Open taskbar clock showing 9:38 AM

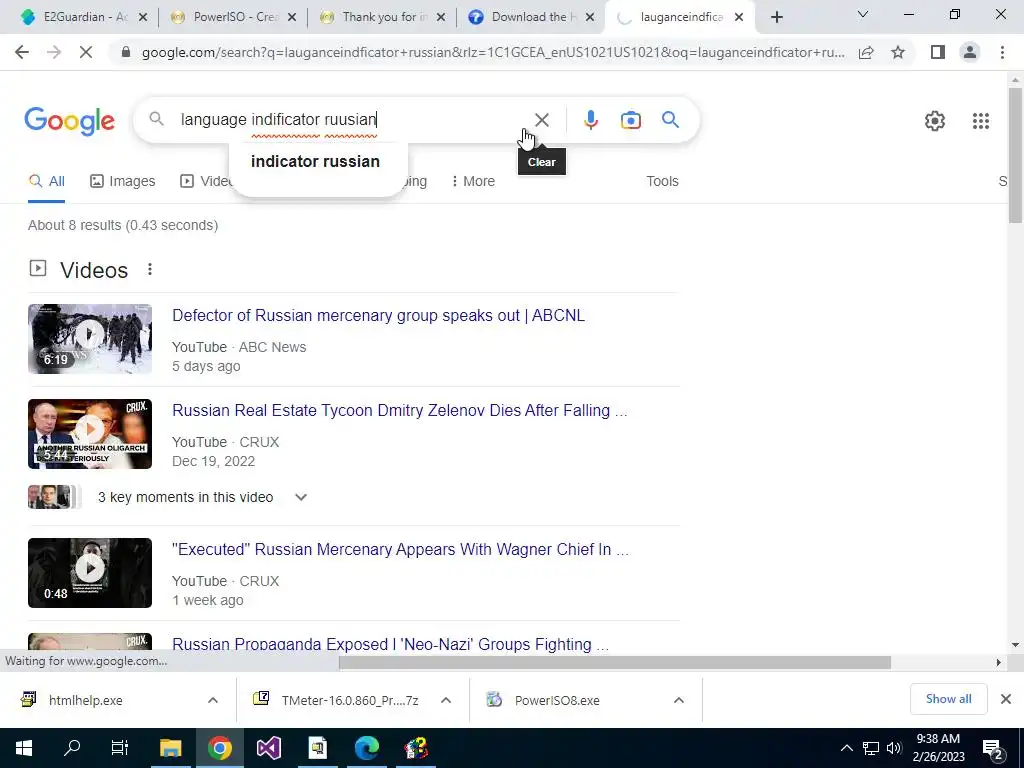[938, 748]
